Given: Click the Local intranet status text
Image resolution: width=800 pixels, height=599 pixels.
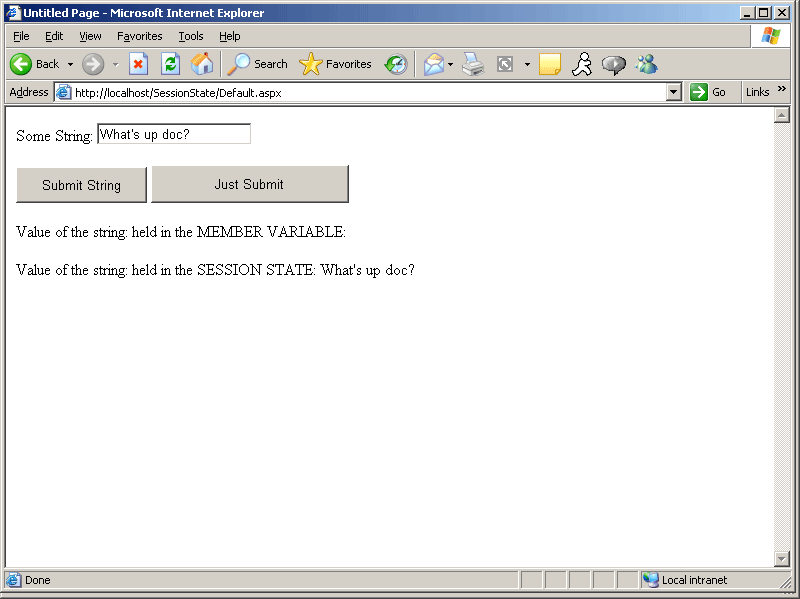Looking at the screenshot, I should pyautogui.click(x=694, y=580).
